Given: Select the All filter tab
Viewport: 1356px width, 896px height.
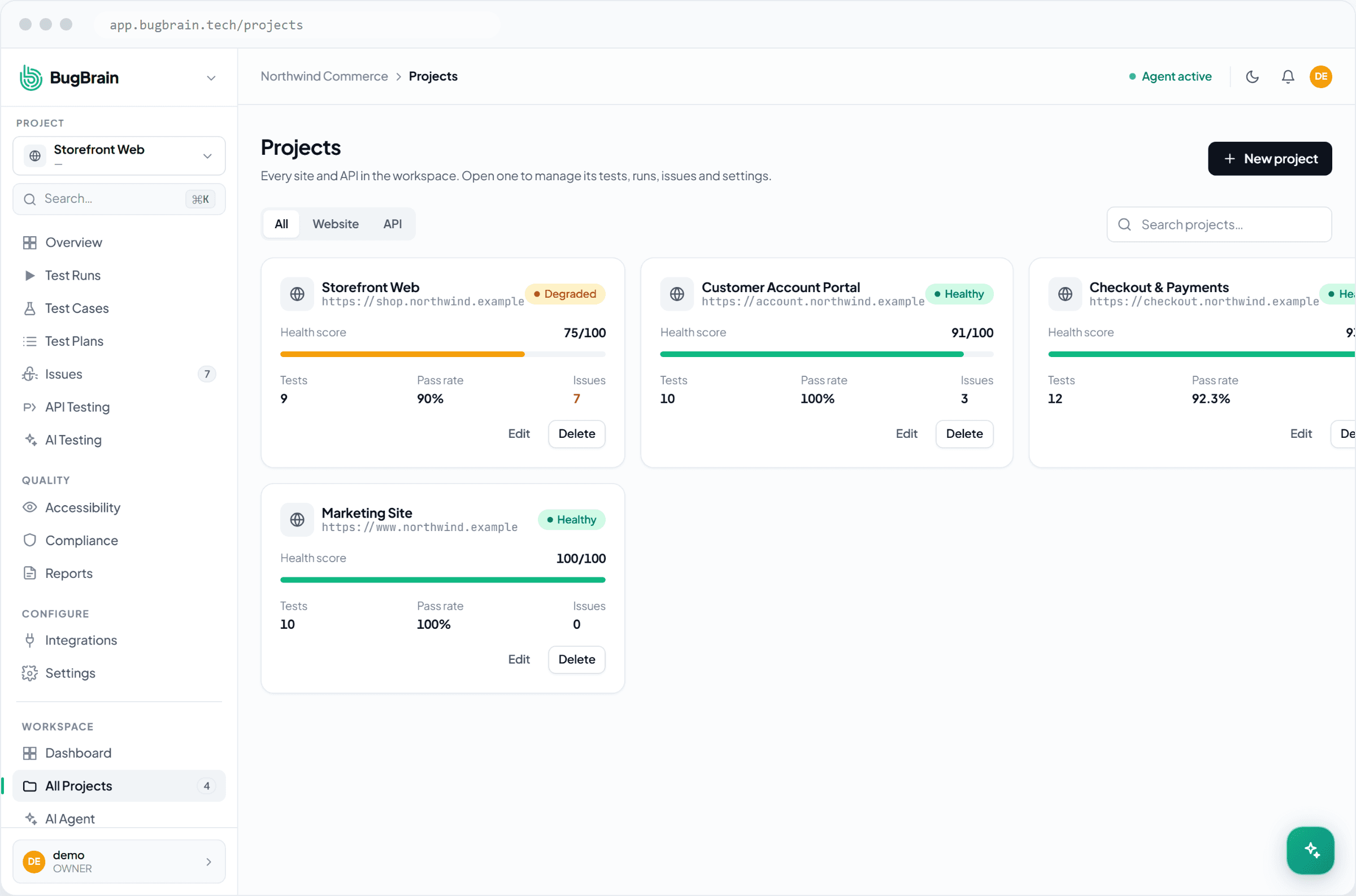Looking at the screenshot, I should pyautogui.click(x=281, y=224).
